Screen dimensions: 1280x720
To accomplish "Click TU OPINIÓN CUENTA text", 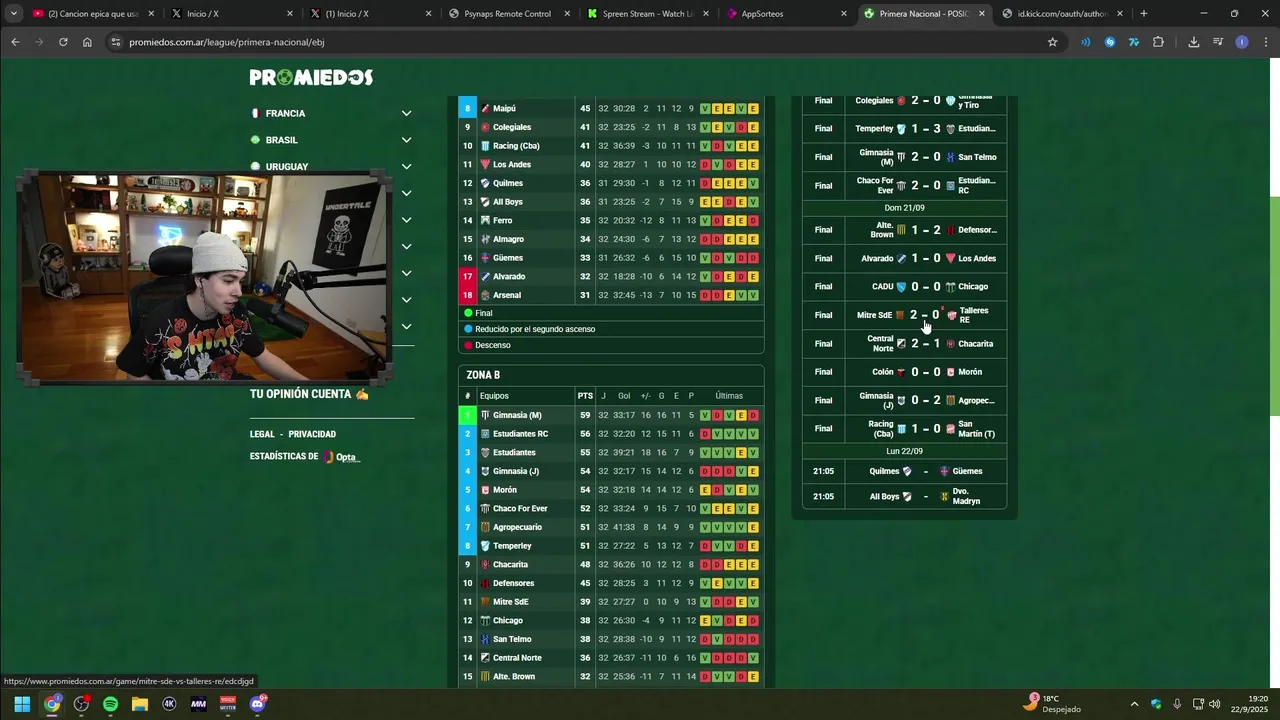I will 309,394.
